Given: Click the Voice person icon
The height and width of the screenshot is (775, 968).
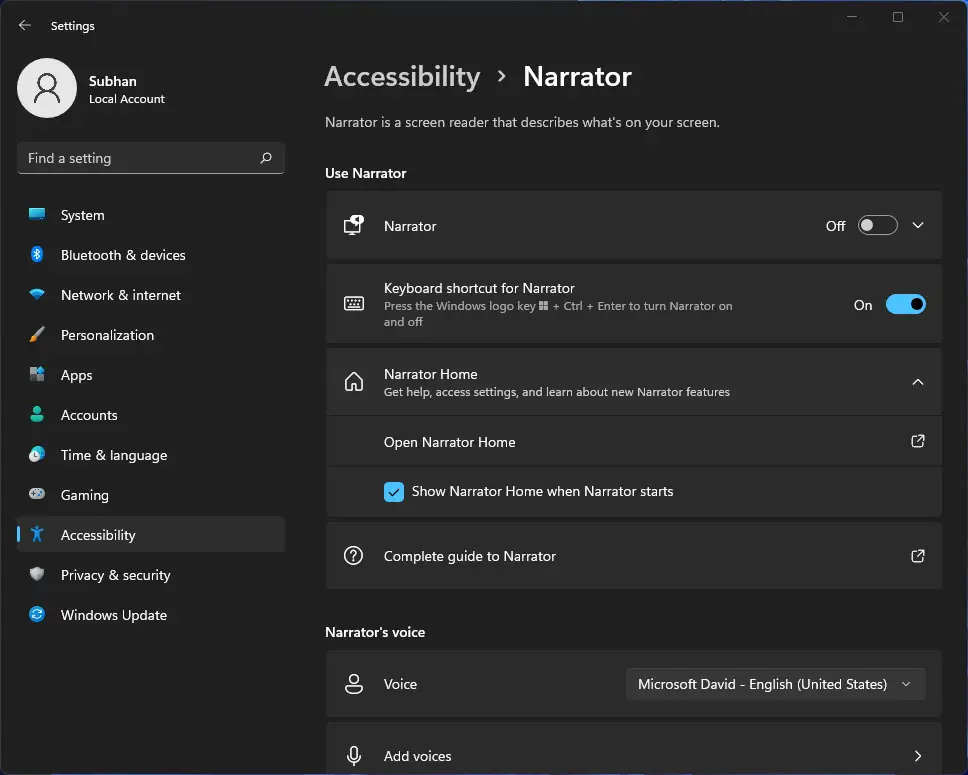Looking at the screenshot, I should [354, 684].
